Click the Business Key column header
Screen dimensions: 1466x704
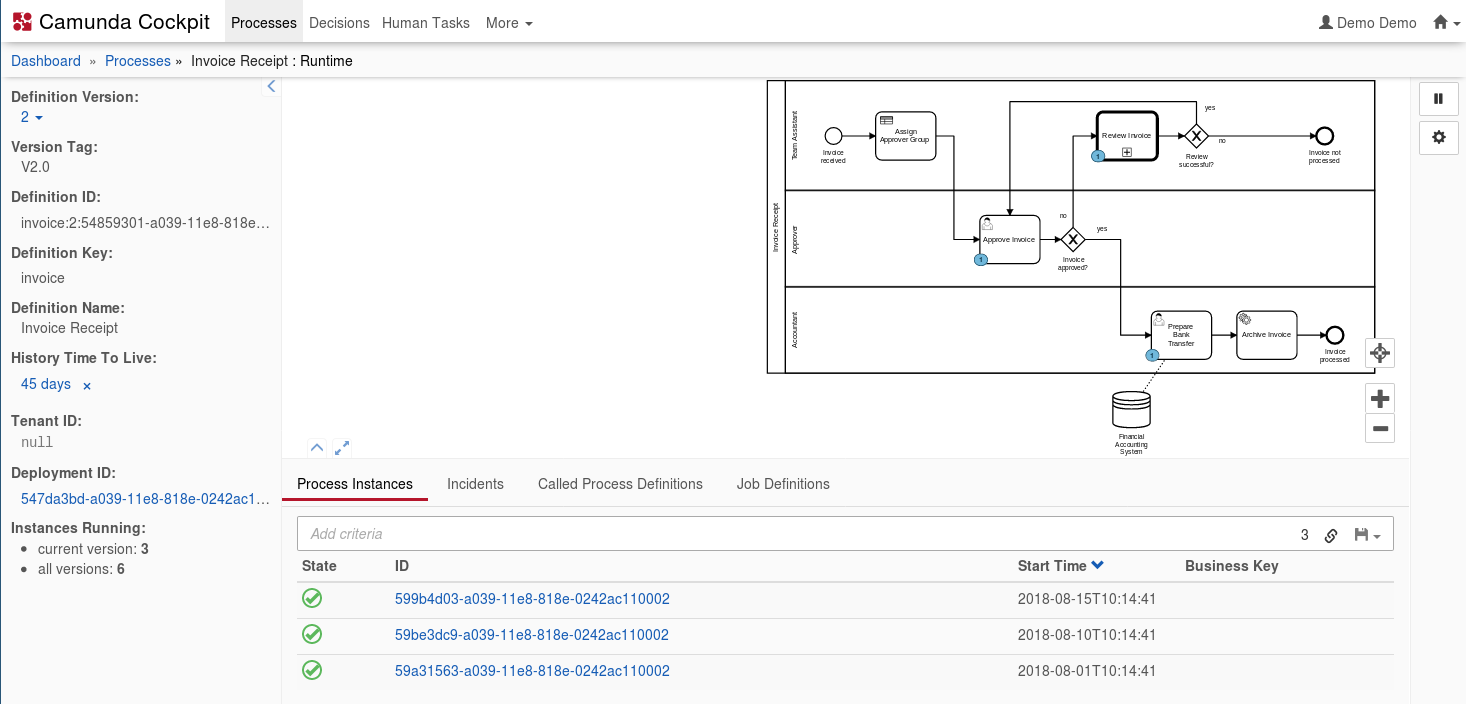coord(1232,566)
